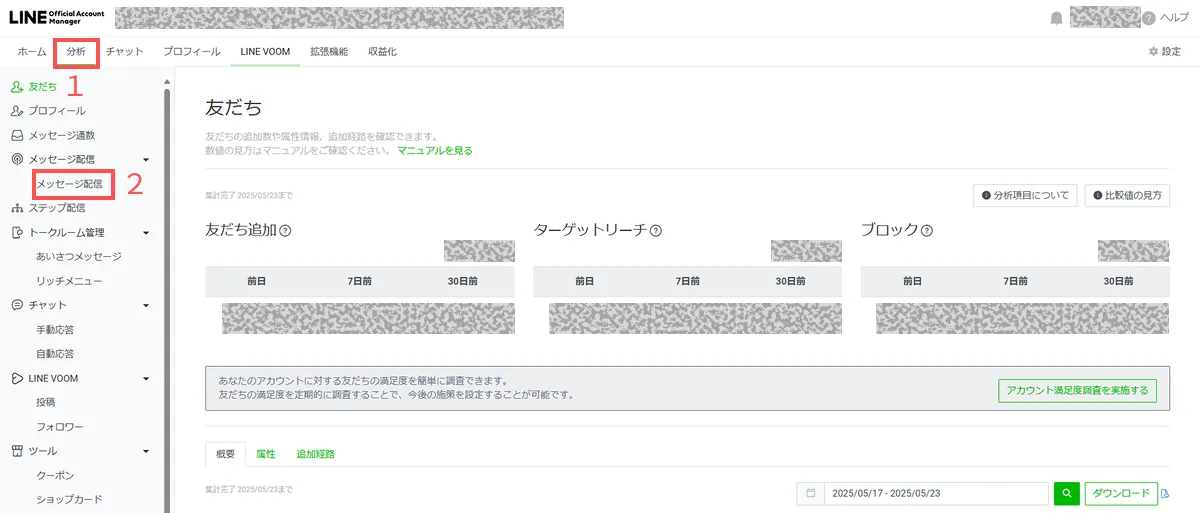This screenshot has height=513, width=1200.
Task: Click the トークルーム管理 icon
Action: tap(17, 233)
